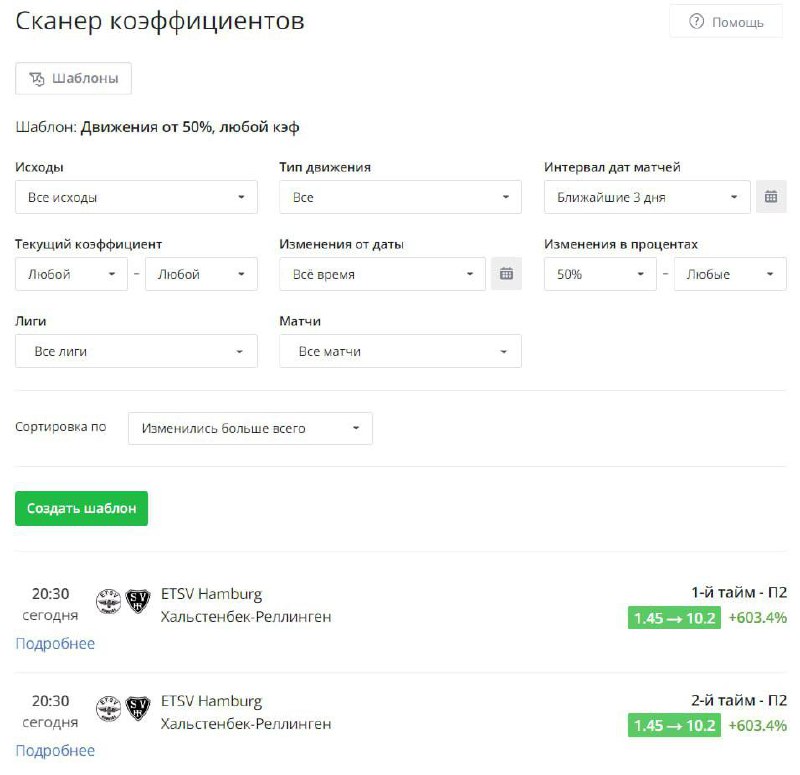Open the maximum current coefficient dropdown
This screenshot has height=775, width=800.
[x=201, y=274]
